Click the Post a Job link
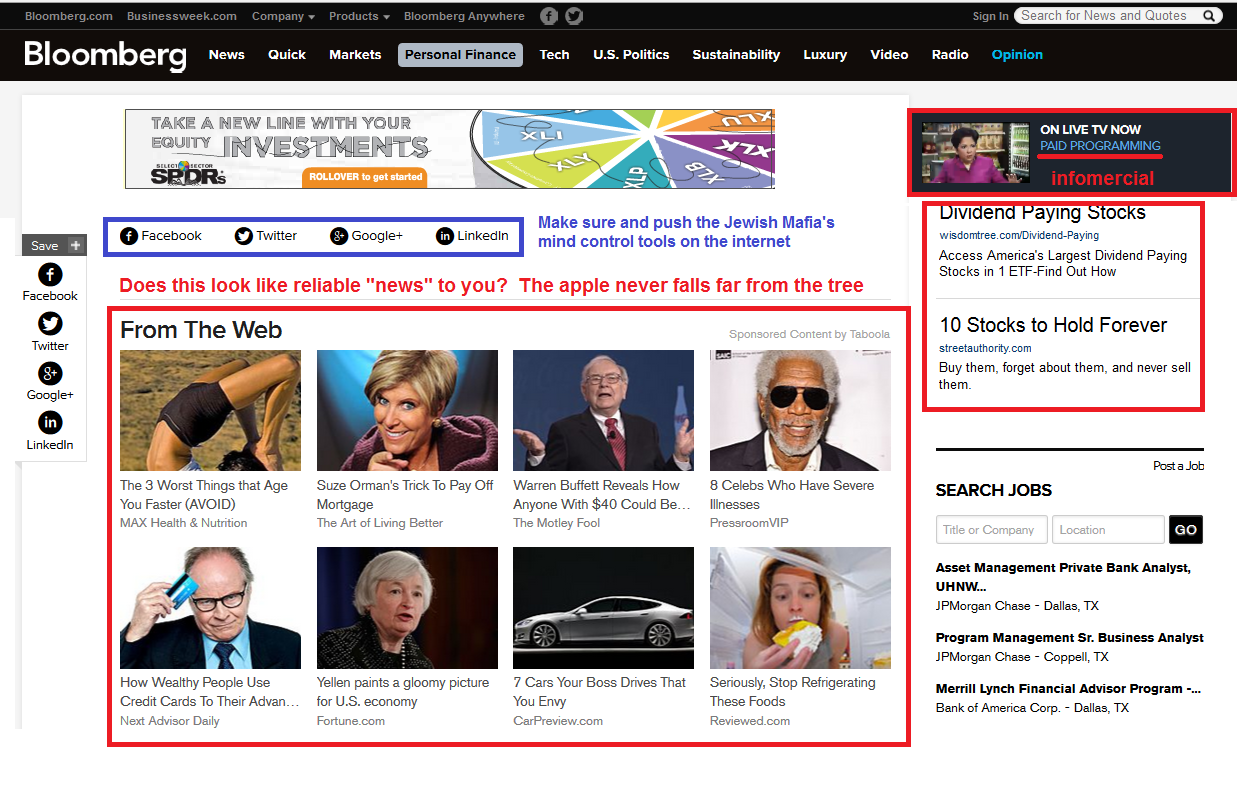 (x=1178, y=466)
